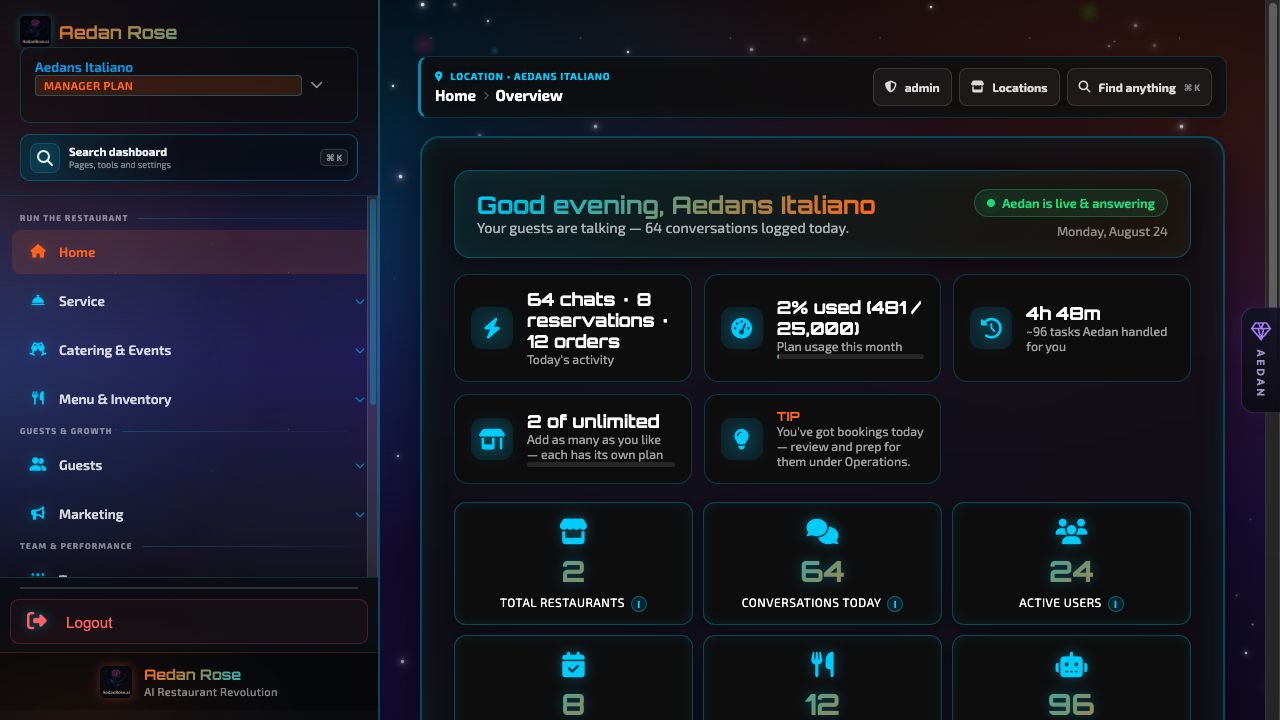Click the store icon on 2 of unlimited card

(x=492, y=439)
